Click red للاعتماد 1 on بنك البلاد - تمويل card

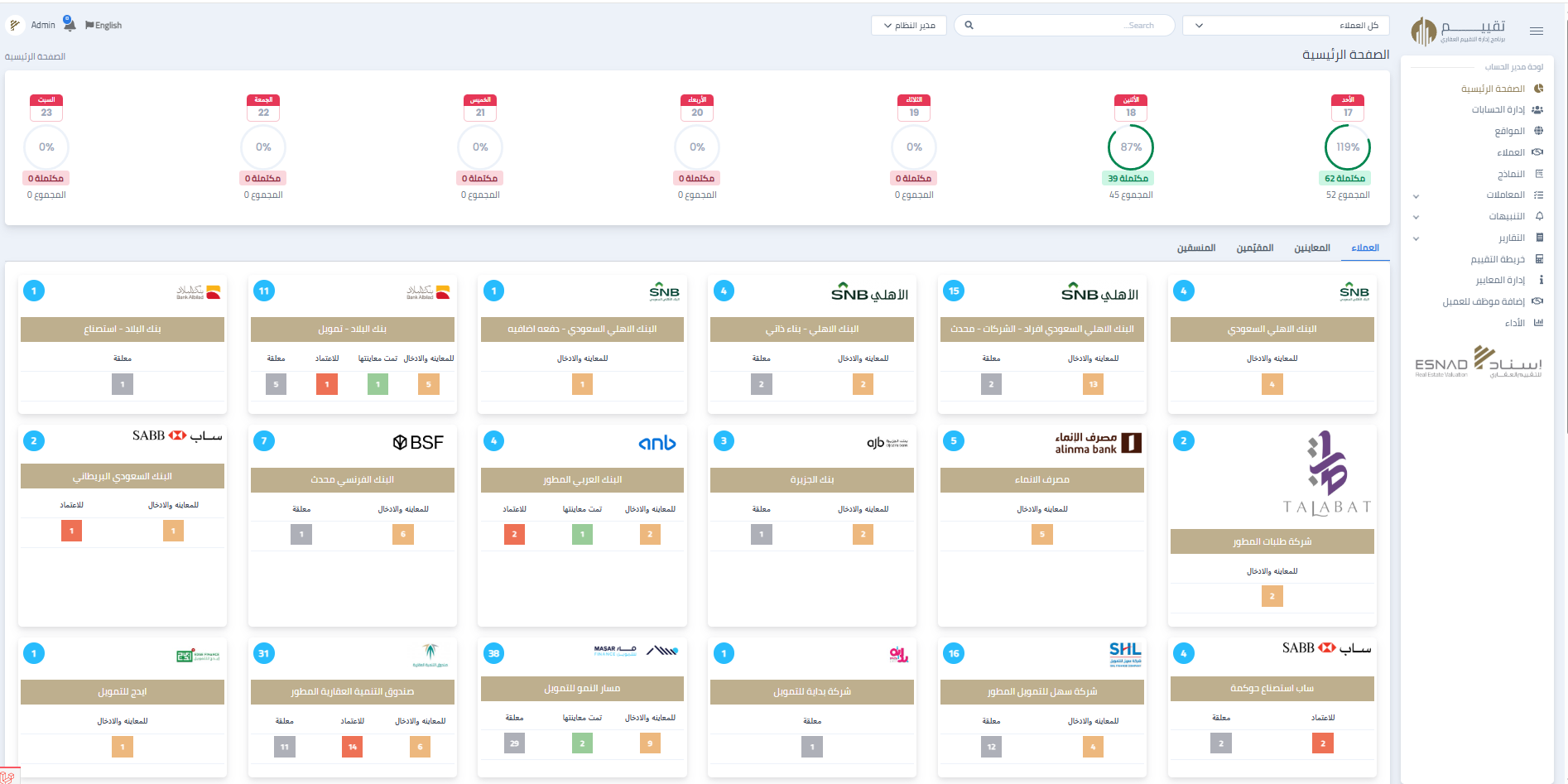click(x=327, y=384)
